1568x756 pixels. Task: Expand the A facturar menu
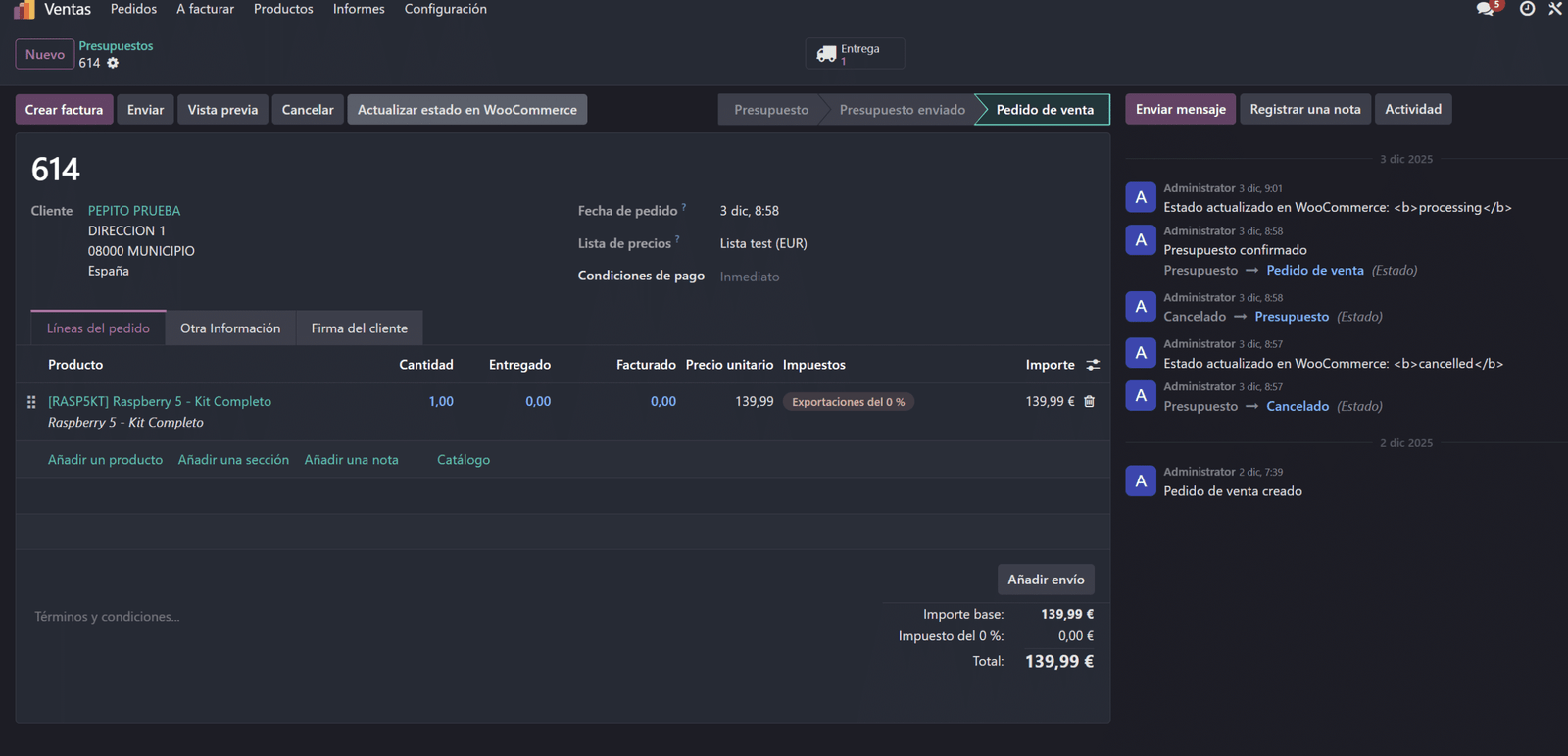point(205,9)
